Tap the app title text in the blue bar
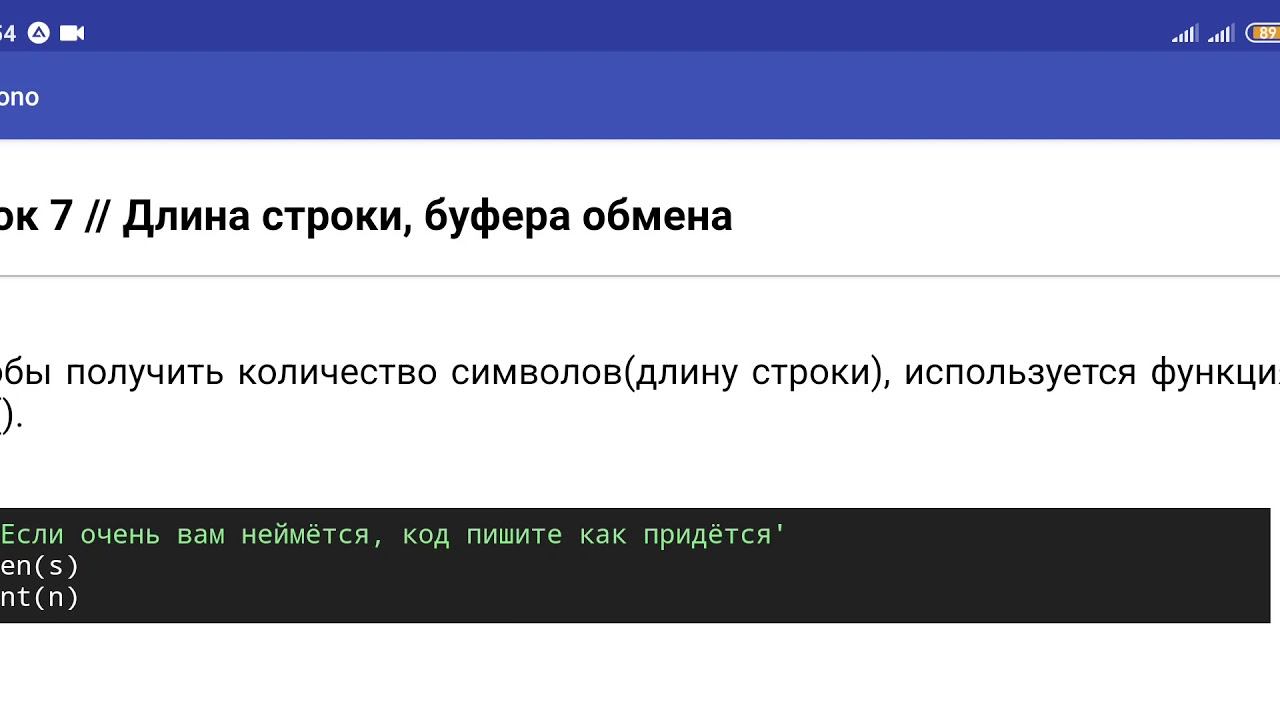1280x720 pixels. click(x=19, y=97)
